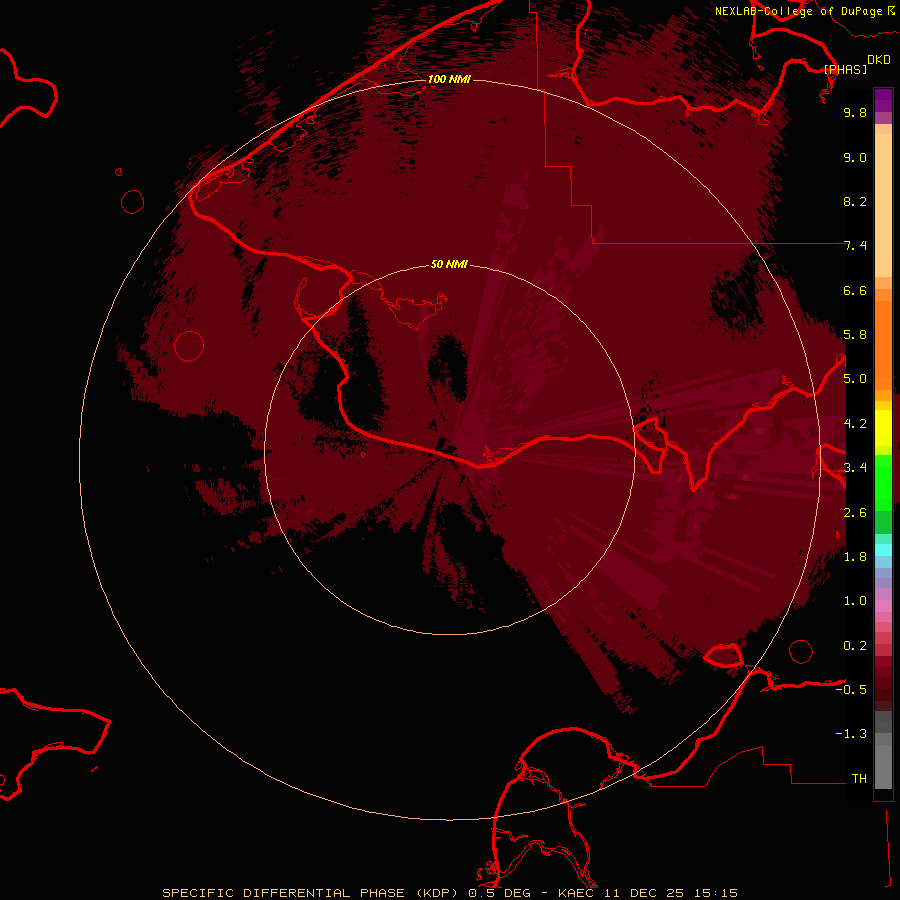
Task: Click the -1.3 value on the scale
Action: tap(851, 734)
